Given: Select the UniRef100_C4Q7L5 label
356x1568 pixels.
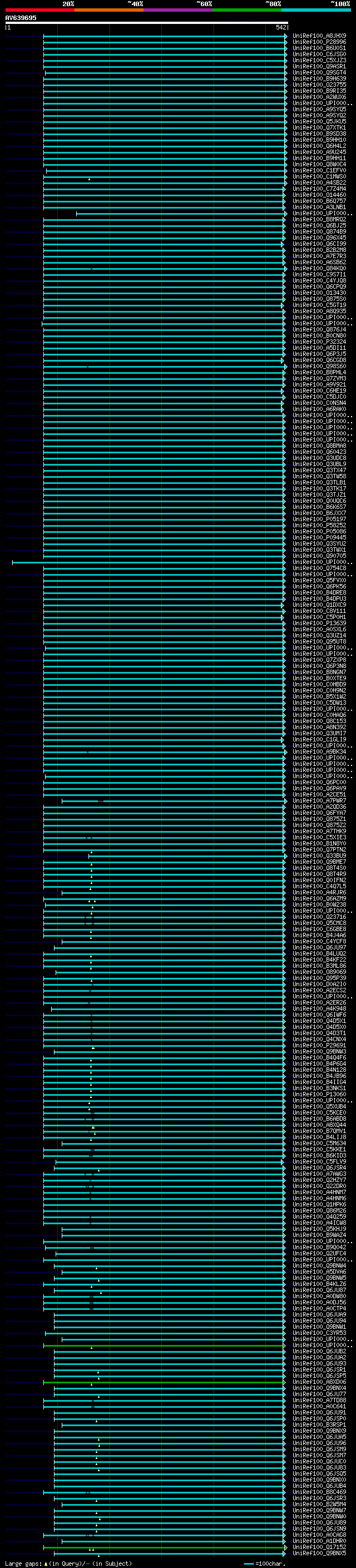Looking at the screenshot, I should [319, 886].
